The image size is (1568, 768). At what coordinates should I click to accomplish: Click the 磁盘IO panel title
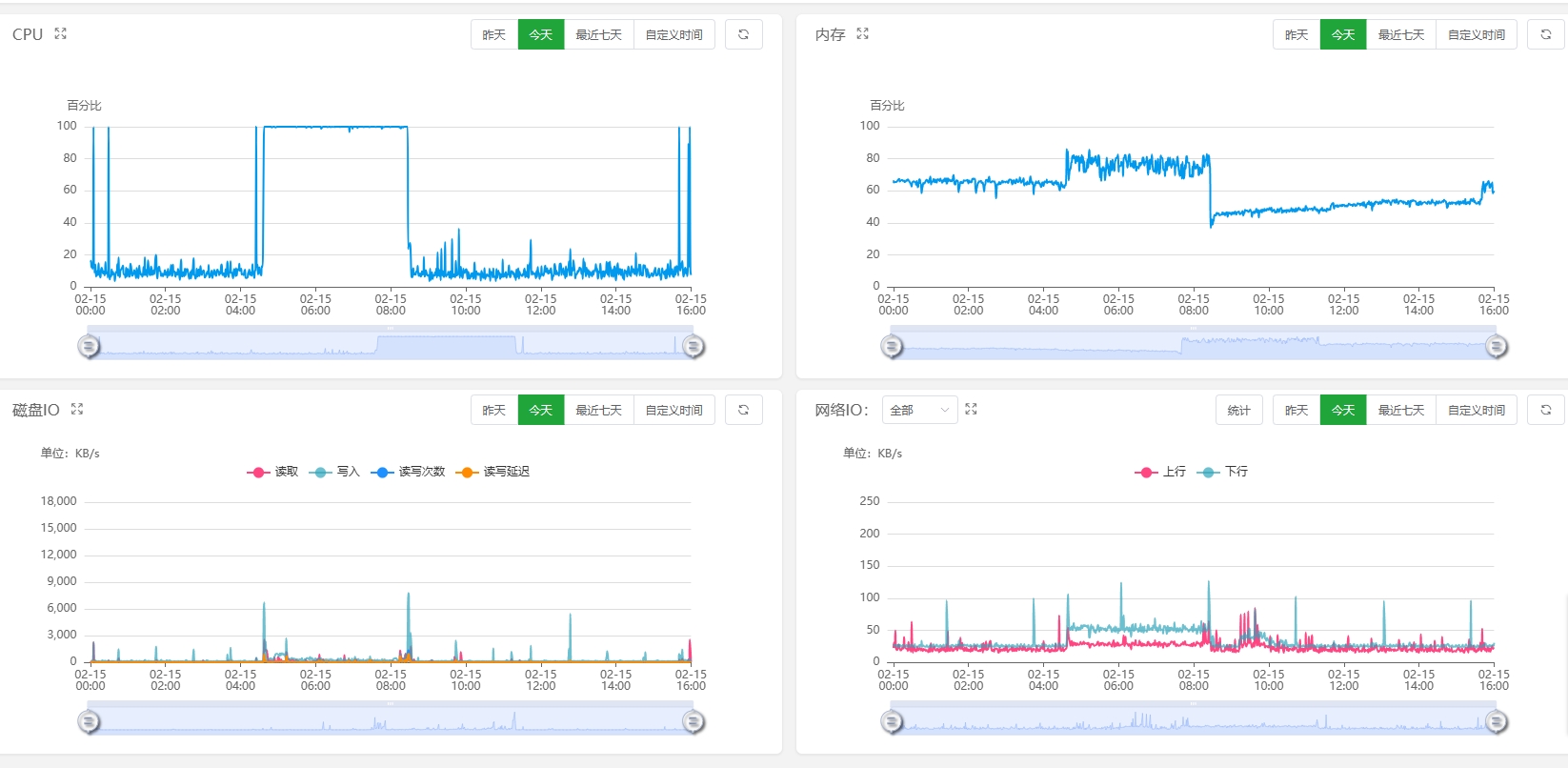[x=36, y=410]
